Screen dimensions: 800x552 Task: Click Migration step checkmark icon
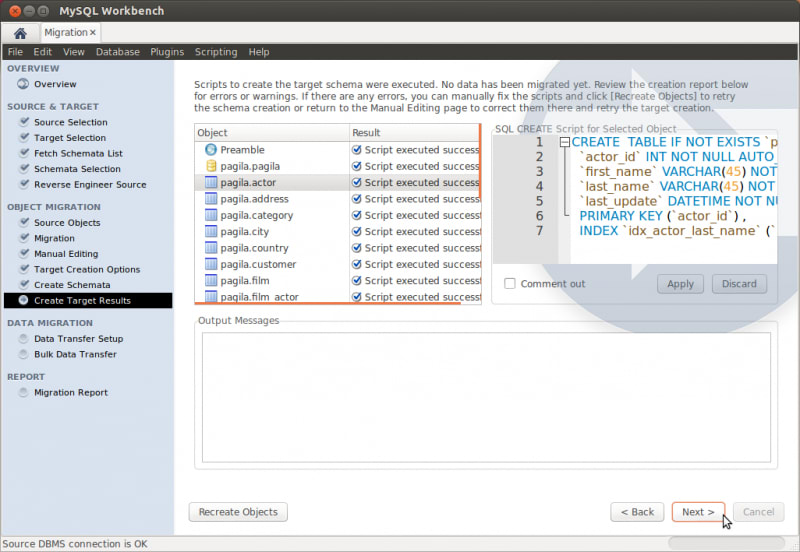click(x=24, y=238)
